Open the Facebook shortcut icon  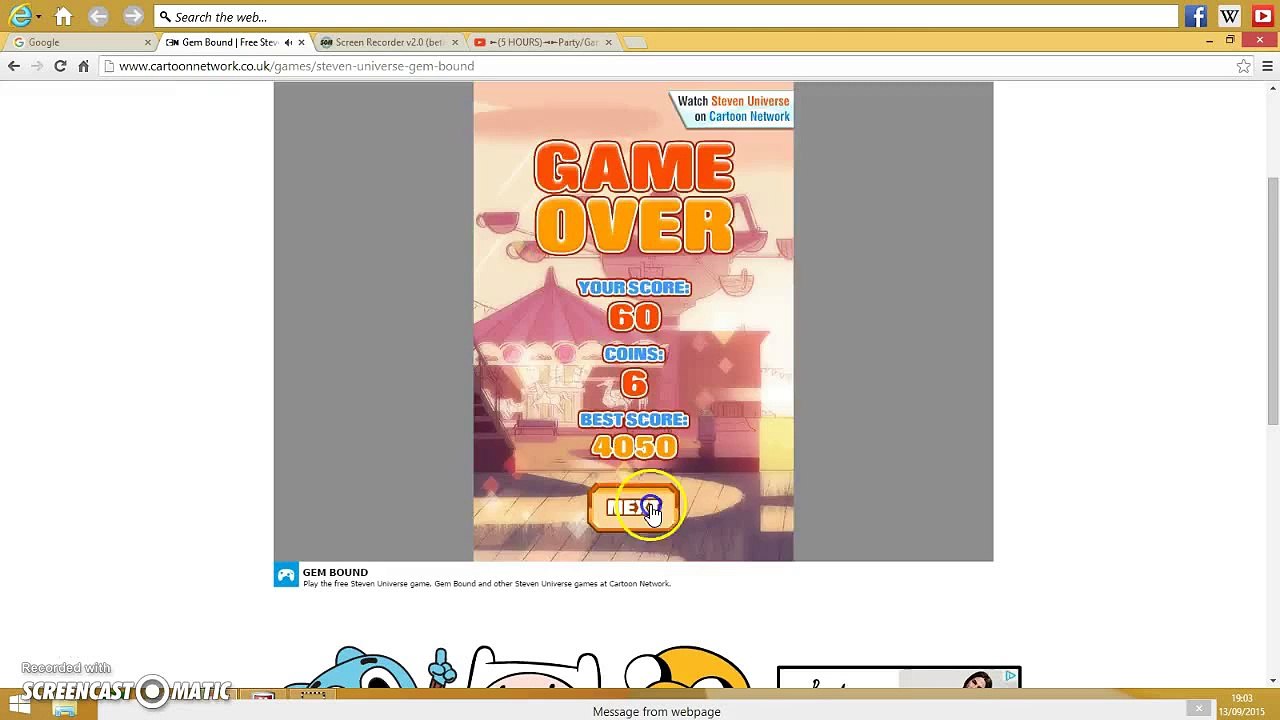click(x=1195, y=16)
